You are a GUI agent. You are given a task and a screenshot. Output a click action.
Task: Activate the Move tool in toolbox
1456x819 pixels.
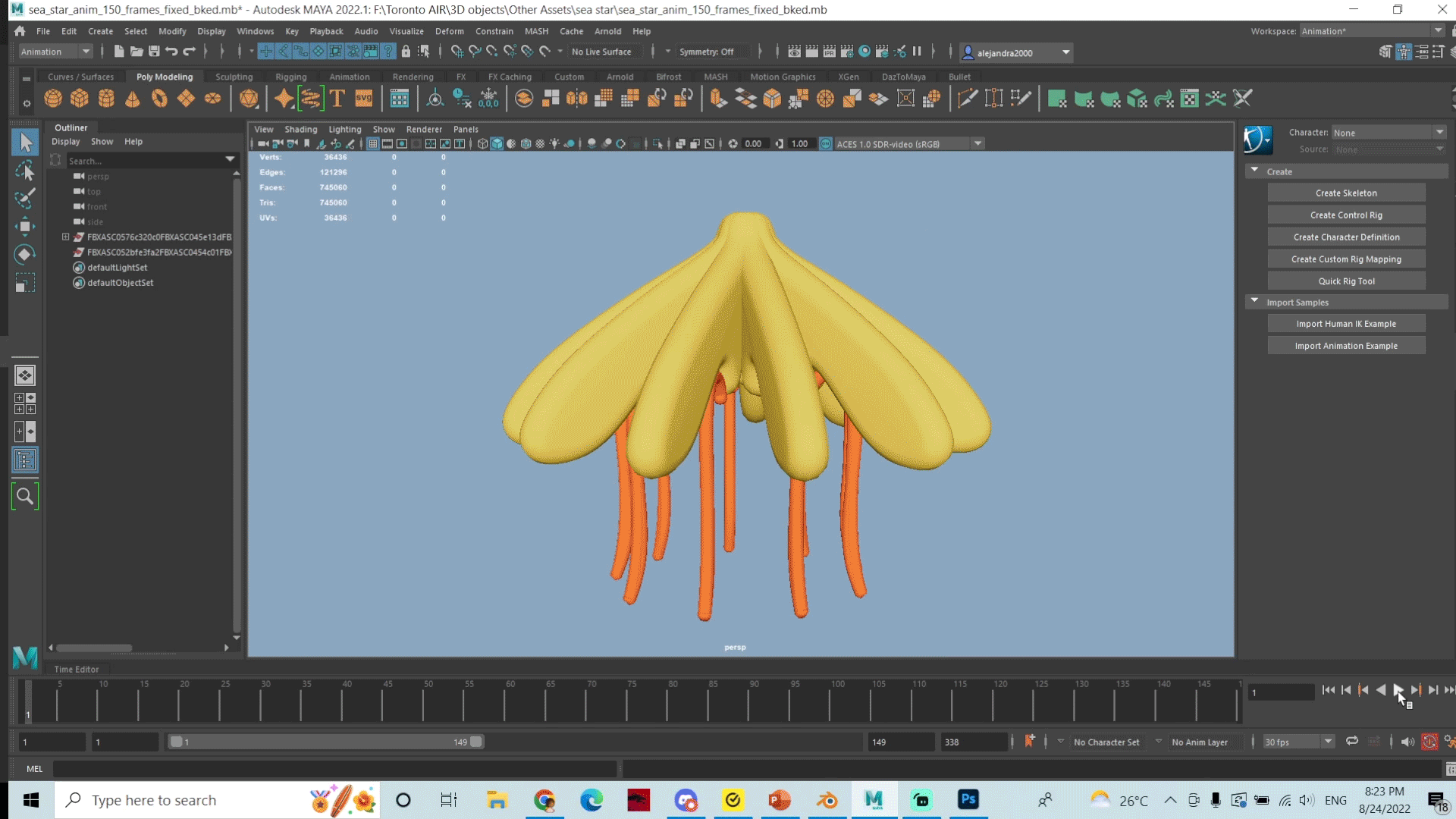pyautogui.click(x=25, y=226)
